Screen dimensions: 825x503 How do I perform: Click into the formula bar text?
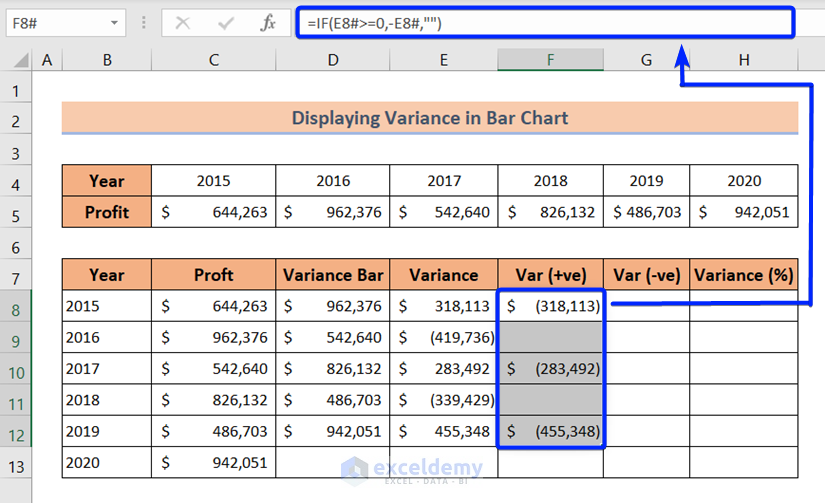[540, 23]
